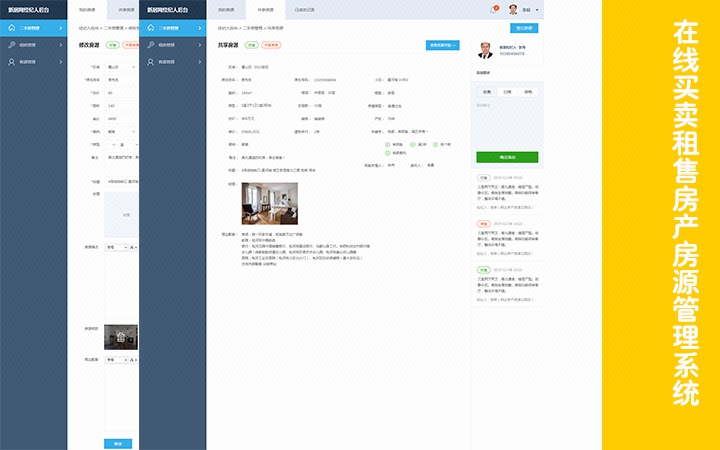Open 经纪人后台 breadcrumb link in 共享房源 window

227,28
